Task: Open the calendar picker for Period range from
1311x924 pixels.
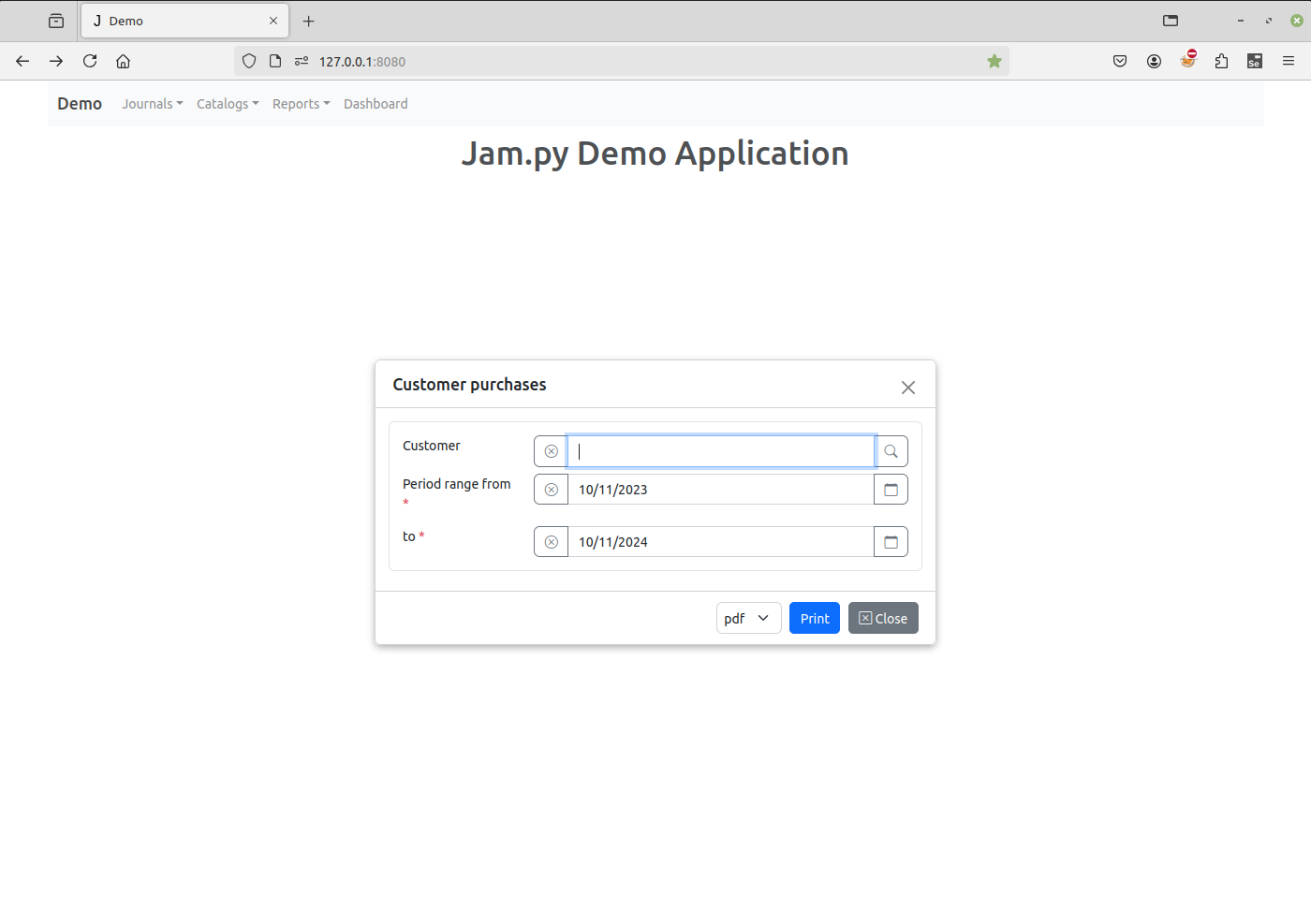Action: pos(891,489)
